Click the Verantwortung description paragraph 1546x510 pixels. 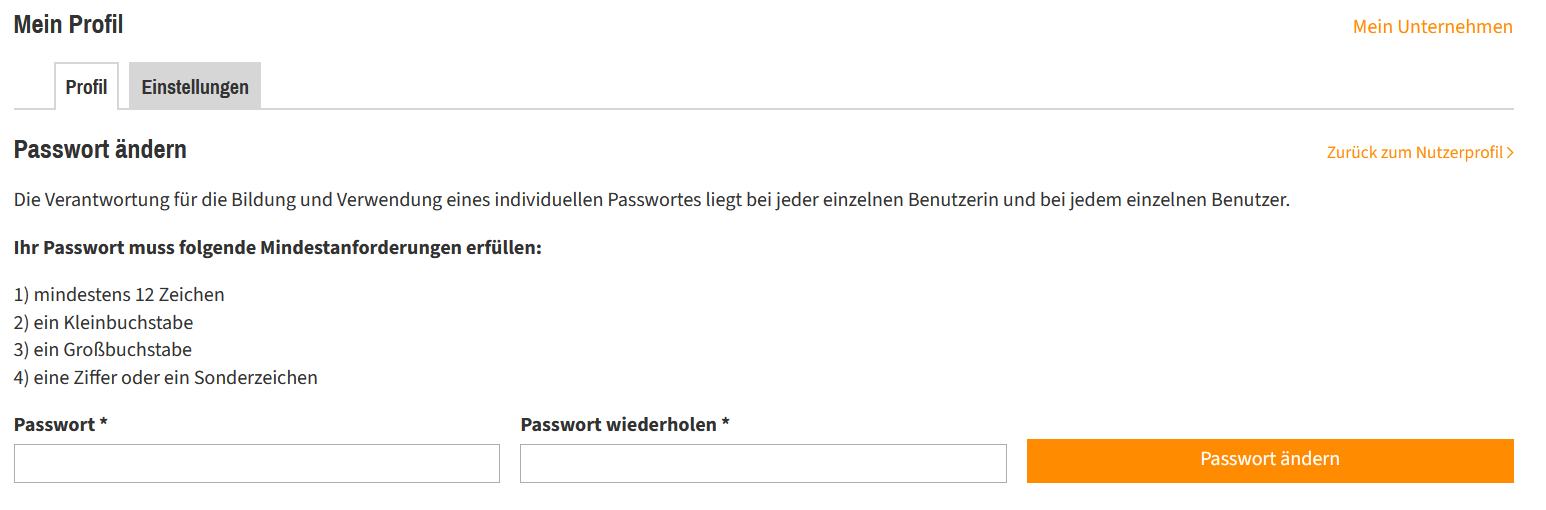point(651,200)
